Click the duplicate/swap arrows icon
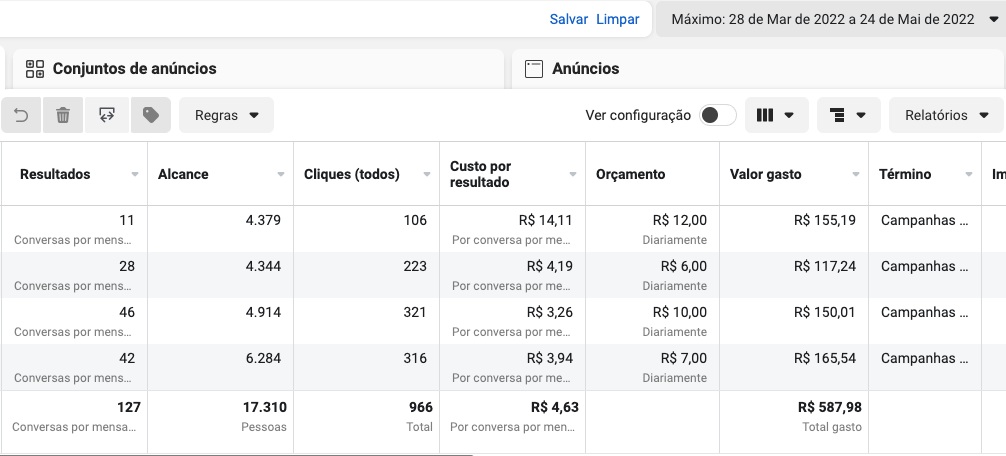 pos(107,115)
